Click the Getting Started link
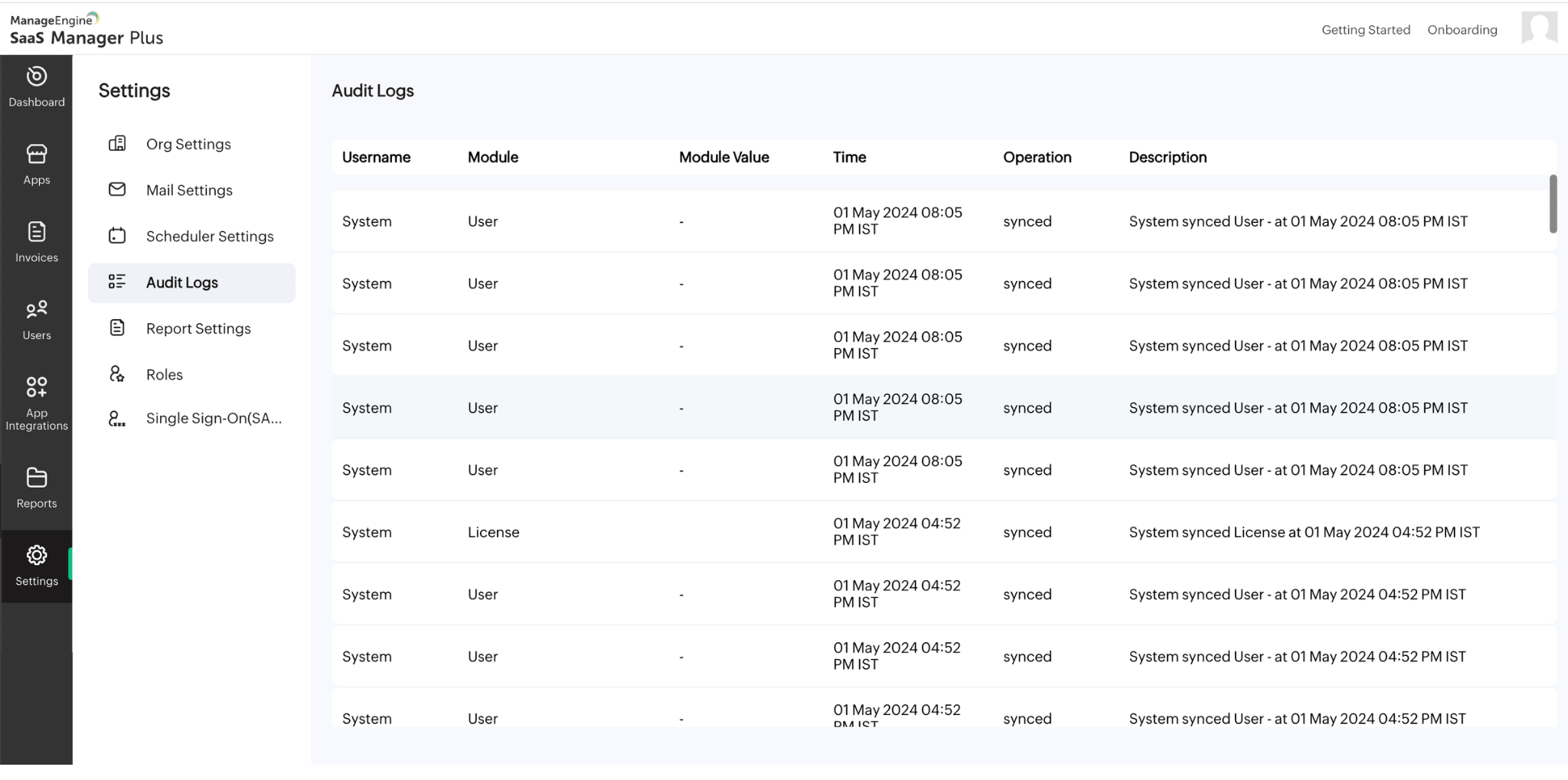The width and height of the screenshot is (1568, 780). point(1365,30)
